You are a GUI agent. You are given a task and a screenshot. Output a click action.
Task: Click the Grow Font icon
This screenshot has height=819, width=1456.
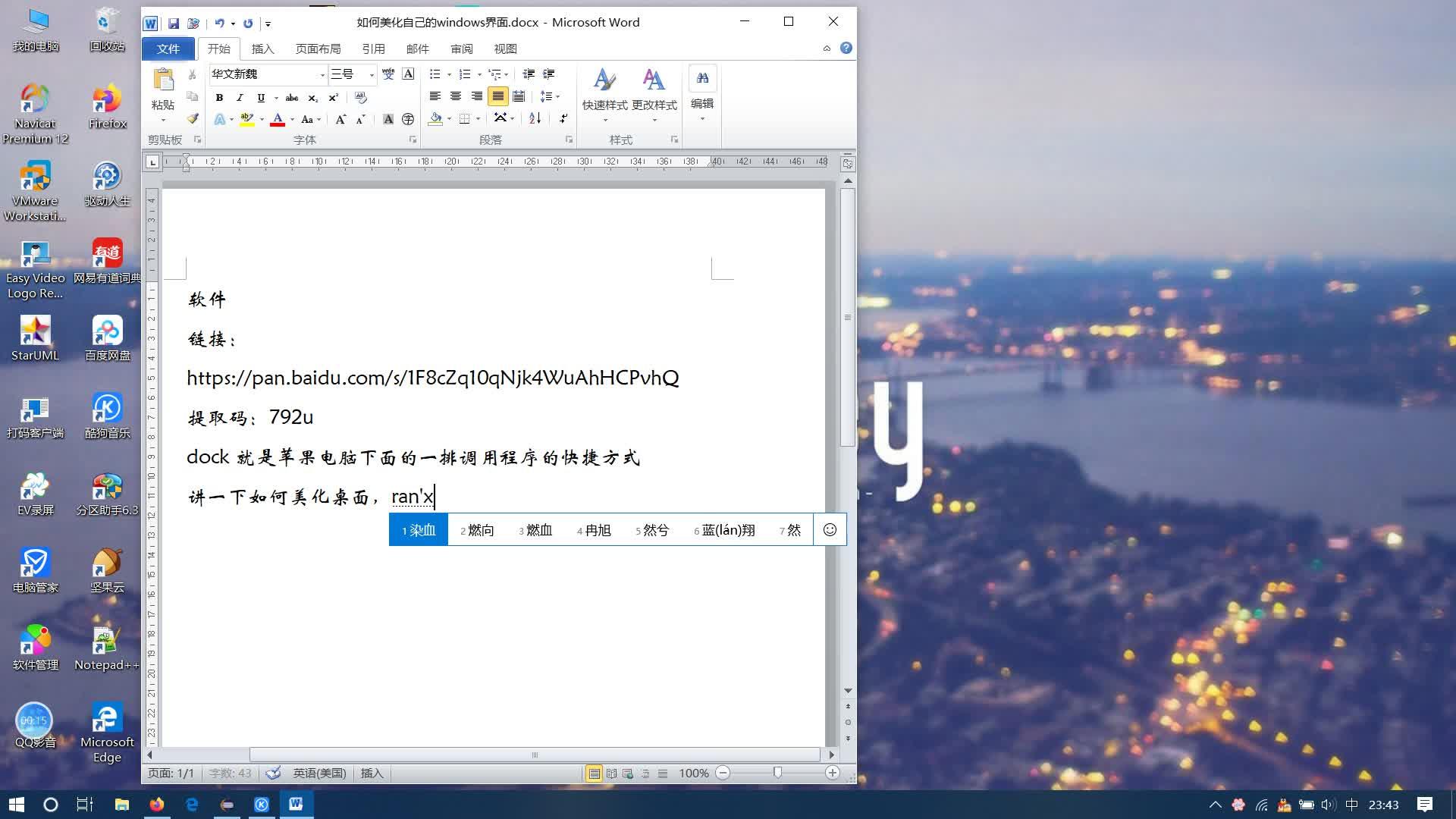pos(340,119)
